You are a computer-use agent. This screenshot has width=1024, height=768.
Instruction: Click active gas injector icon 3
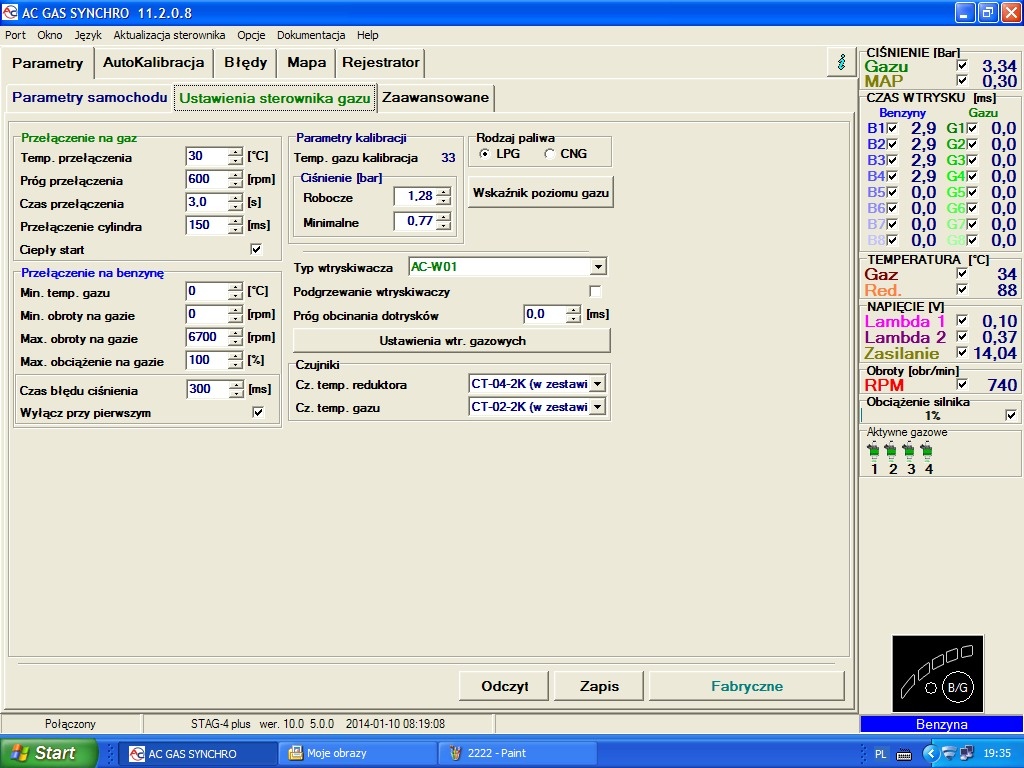[x=908, y=450]
